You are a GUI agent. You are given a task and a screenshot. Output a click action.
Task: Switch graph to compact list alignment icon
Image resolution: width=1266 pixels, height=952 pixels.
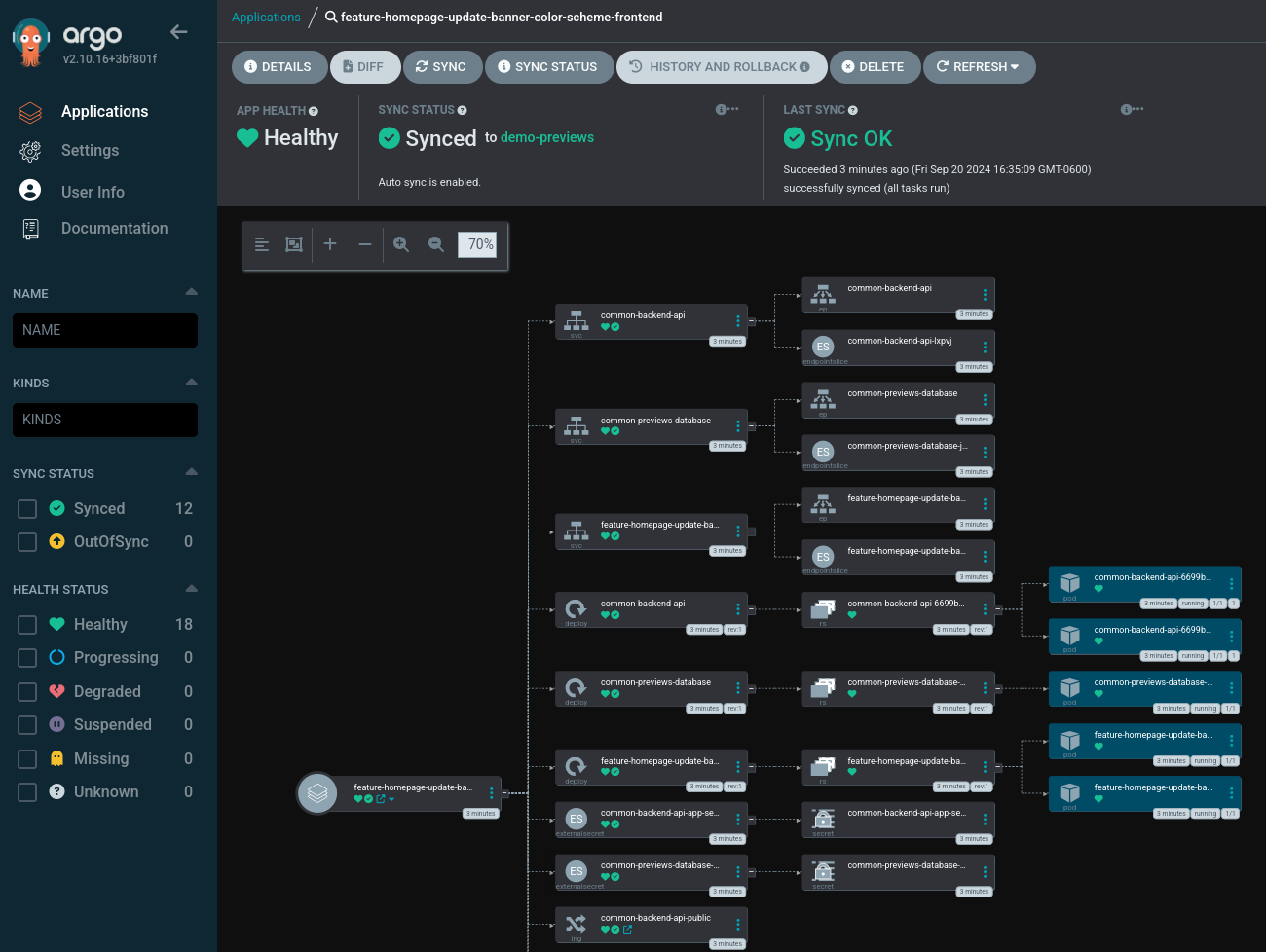(262, 244)
